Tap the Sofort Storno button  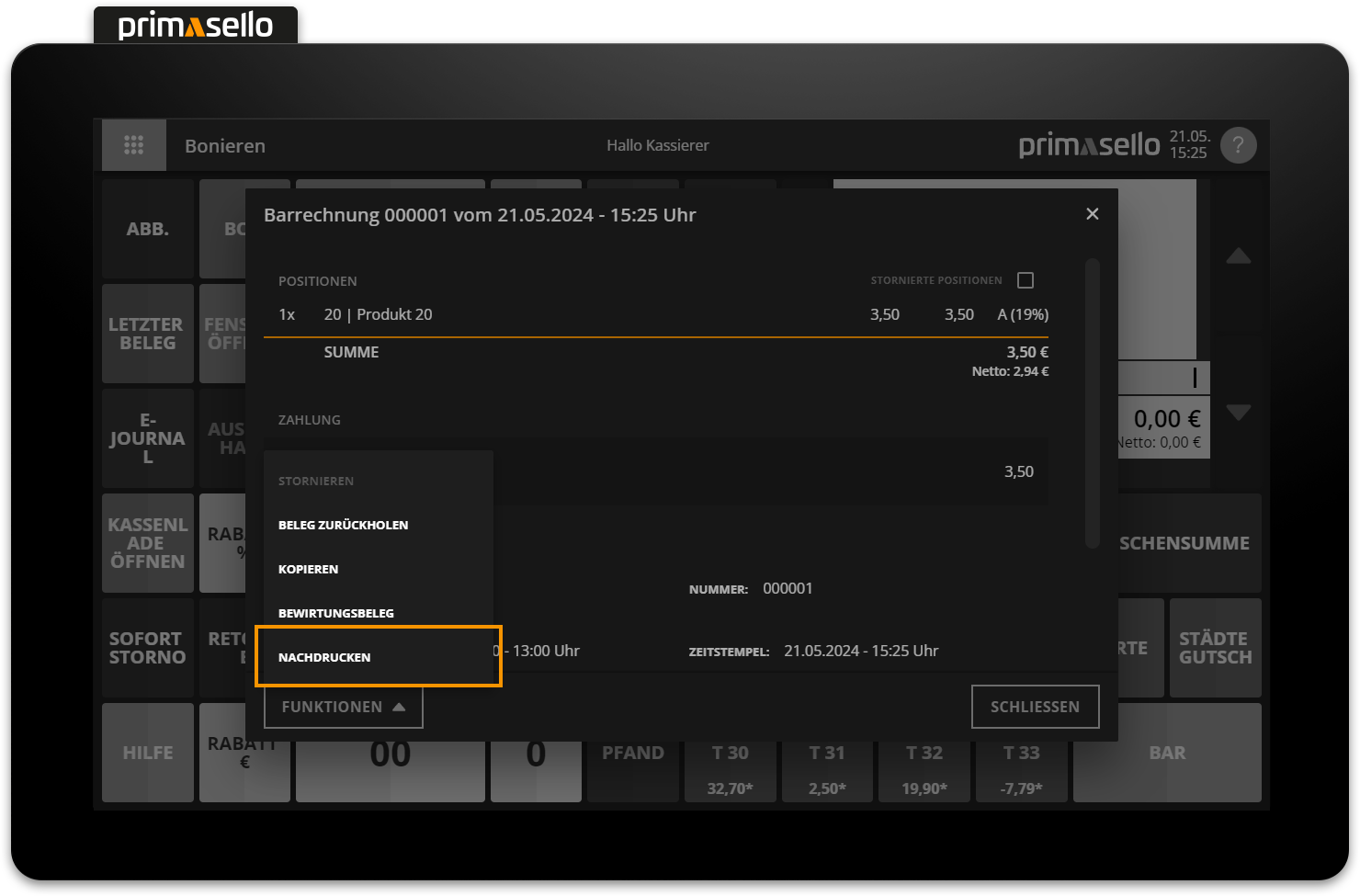tap(148, 648)
